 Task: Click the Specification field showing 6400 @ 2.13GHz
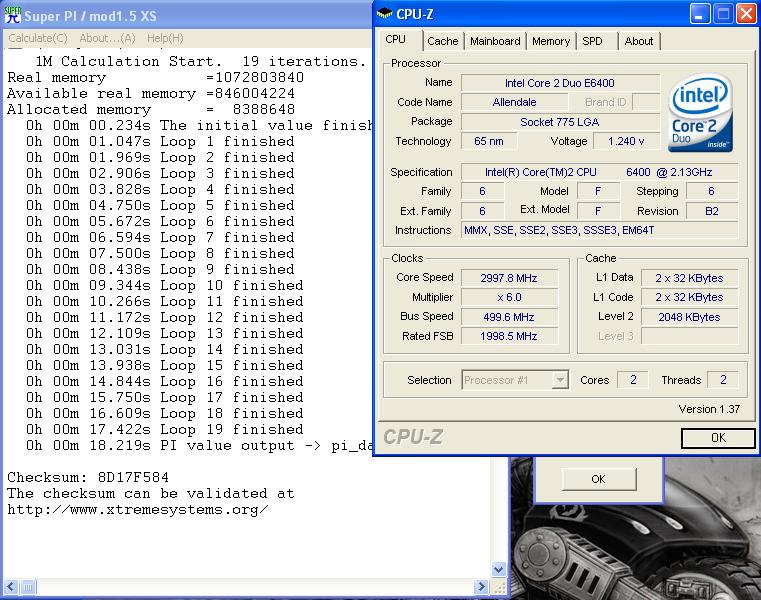click(x=599, y=172)
